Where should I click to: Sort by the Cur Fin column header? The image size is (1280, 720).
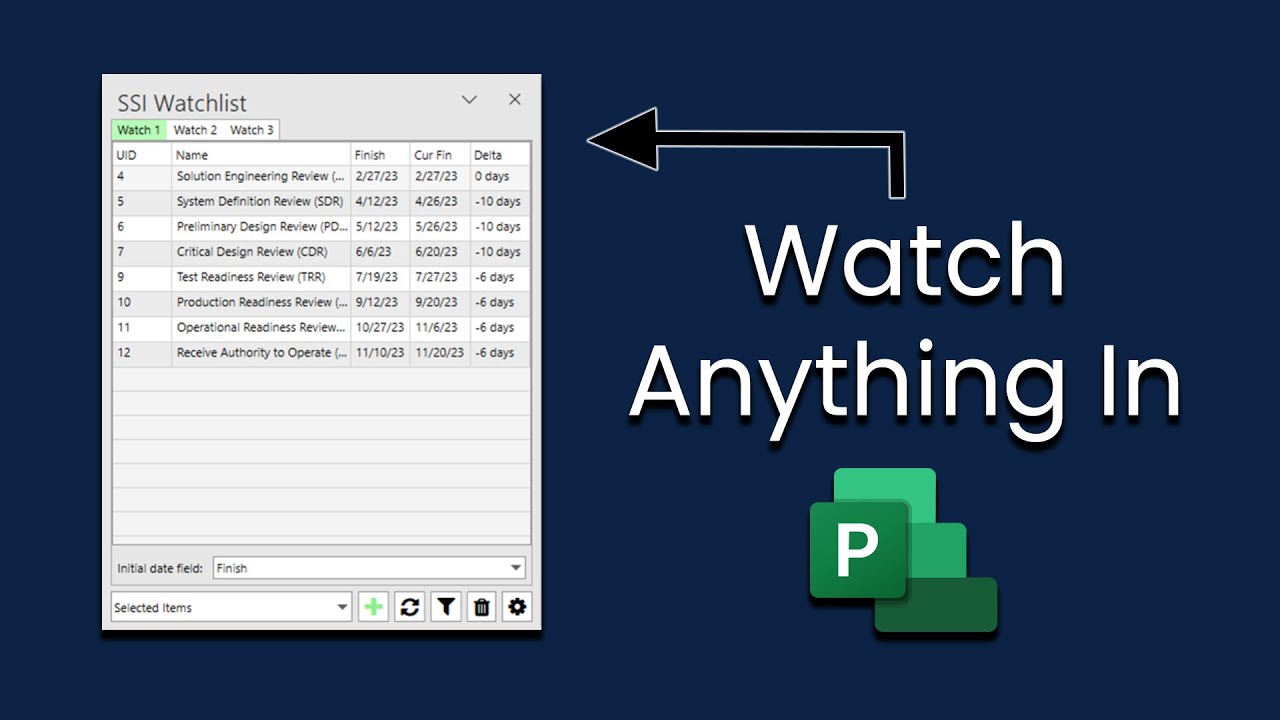(440, 155)
